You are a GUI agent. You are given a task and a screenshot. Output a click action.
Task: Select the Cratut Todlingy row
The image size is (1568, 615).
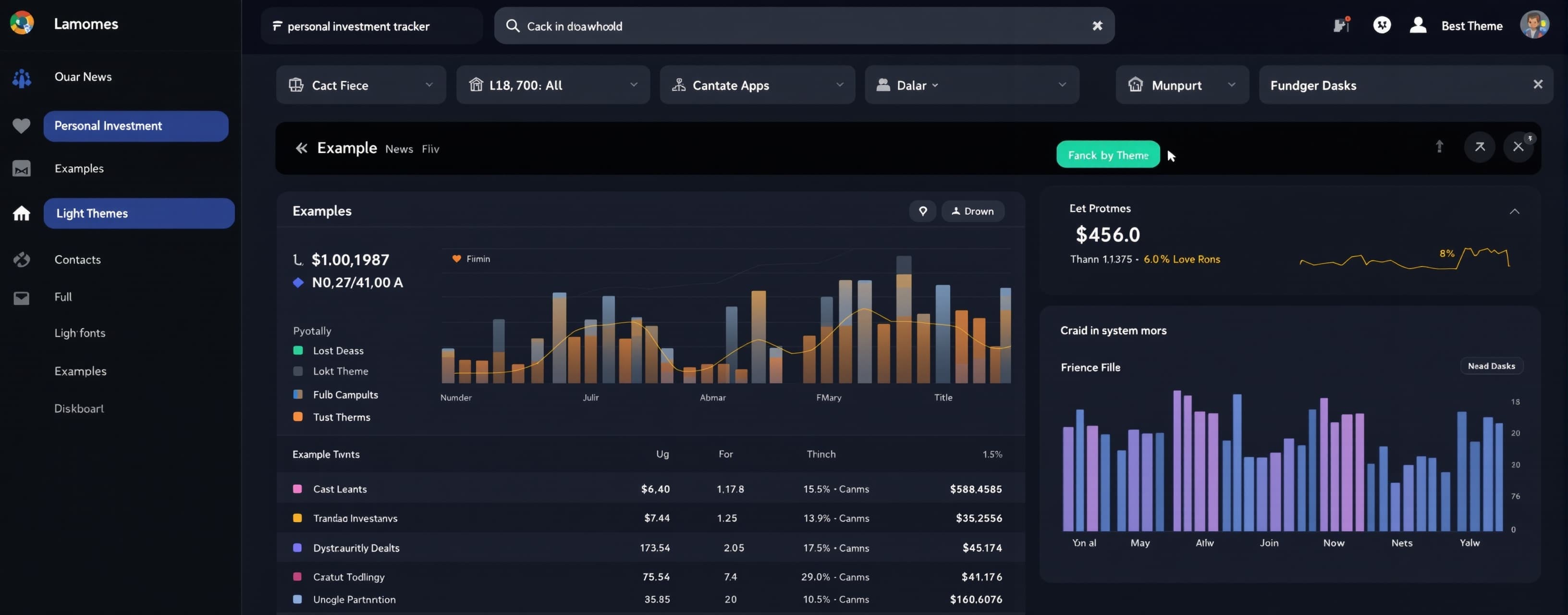[650, 576]
